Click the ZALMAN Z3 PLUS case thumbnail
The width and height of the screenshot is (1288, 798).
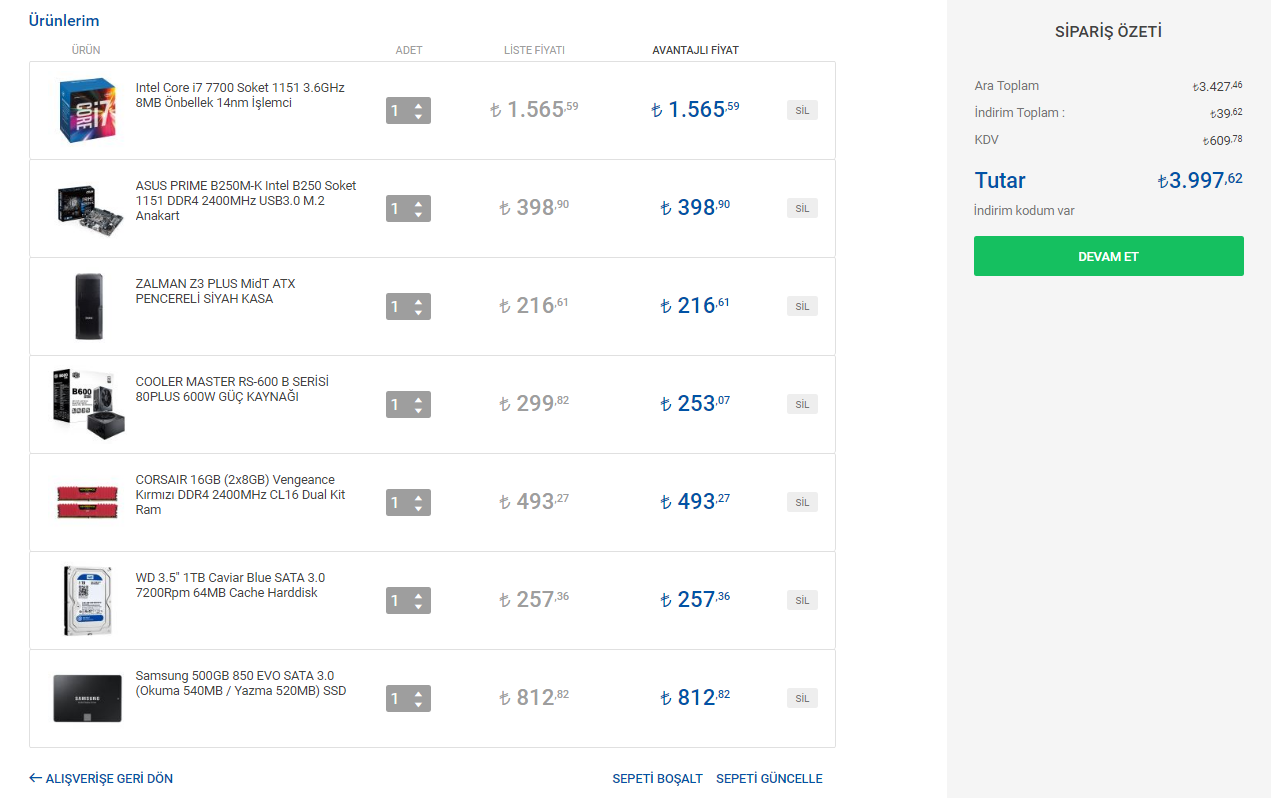pyautogui.click(x=88, y=306)
